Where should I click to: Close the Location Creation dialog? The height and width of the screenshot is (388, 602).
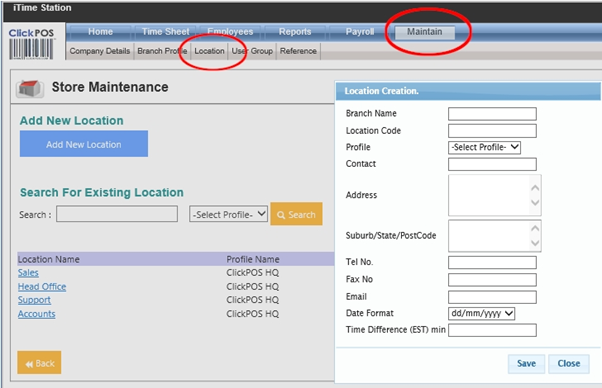569,363
